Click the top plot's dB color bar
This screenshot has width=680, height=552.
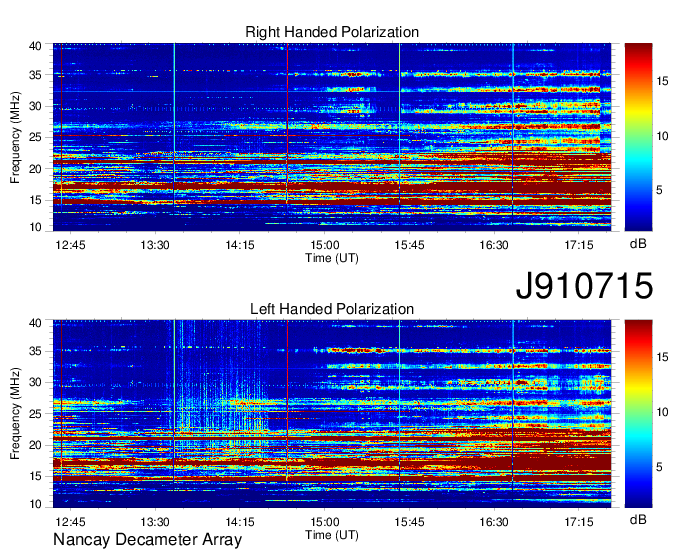point(638,137)
